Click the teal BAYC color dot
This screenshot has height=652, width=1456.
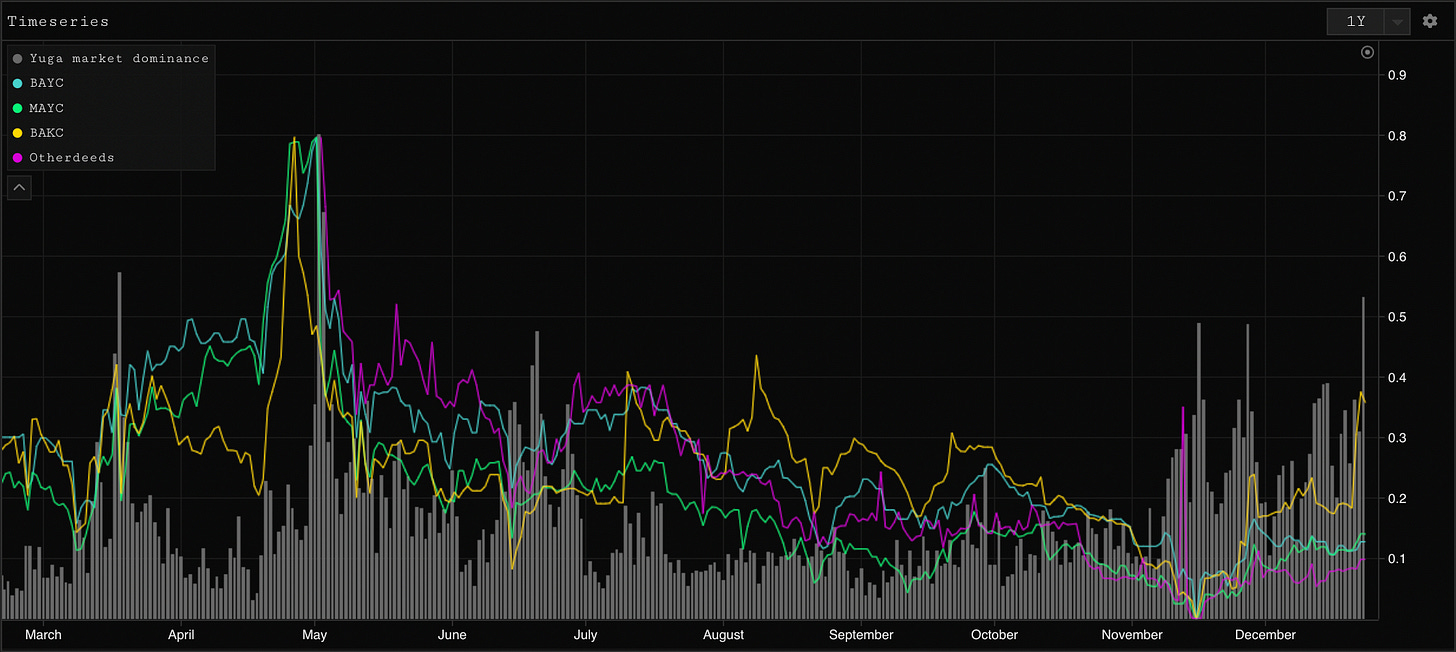(x=18, y=84)
